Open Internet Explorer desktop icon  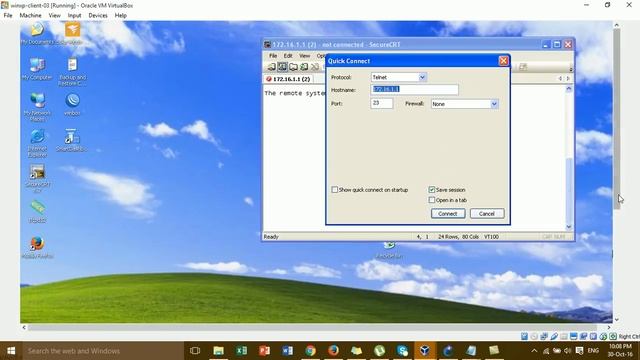37,143
